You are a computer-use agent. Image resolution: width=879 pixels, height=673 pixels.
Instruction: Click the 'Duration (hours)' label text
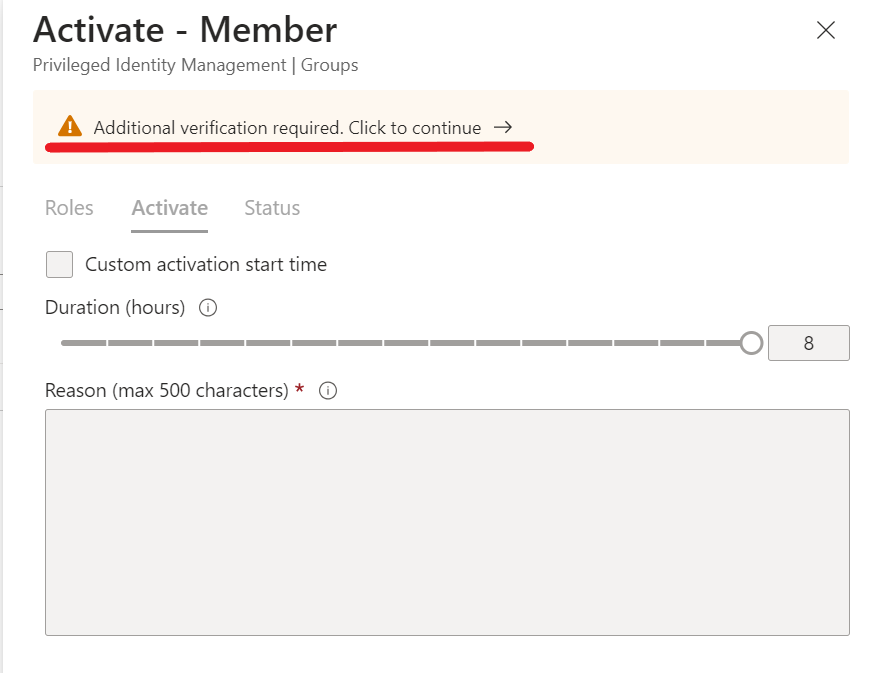(x=115, y=308)
